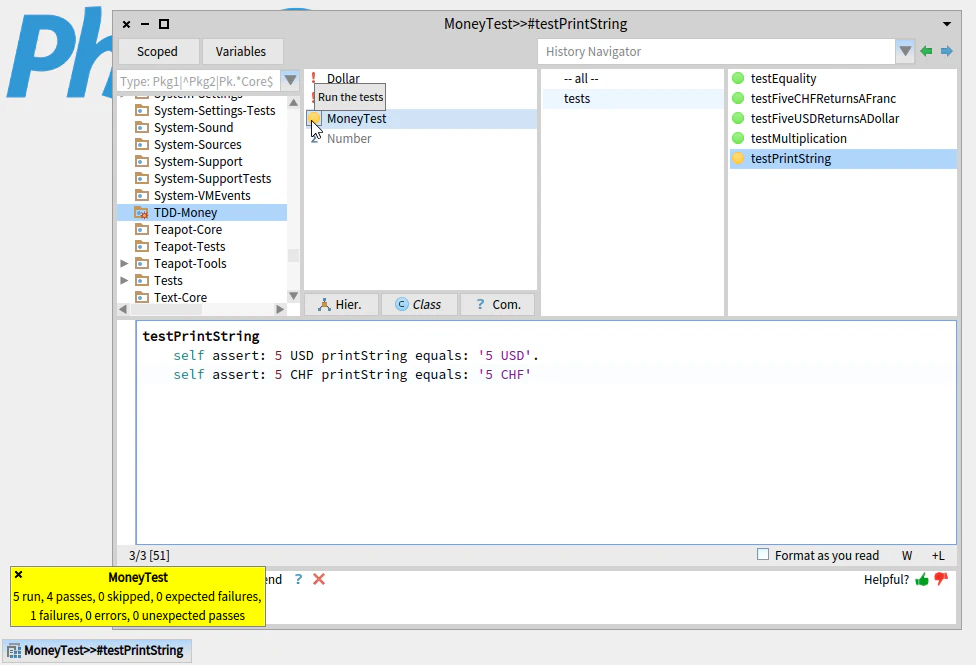Image resolution: width=976 pixels, height=665 pixels.
Task: Click package list scroll right arrow
Action: pyautogui.click(x=280, y=309)
